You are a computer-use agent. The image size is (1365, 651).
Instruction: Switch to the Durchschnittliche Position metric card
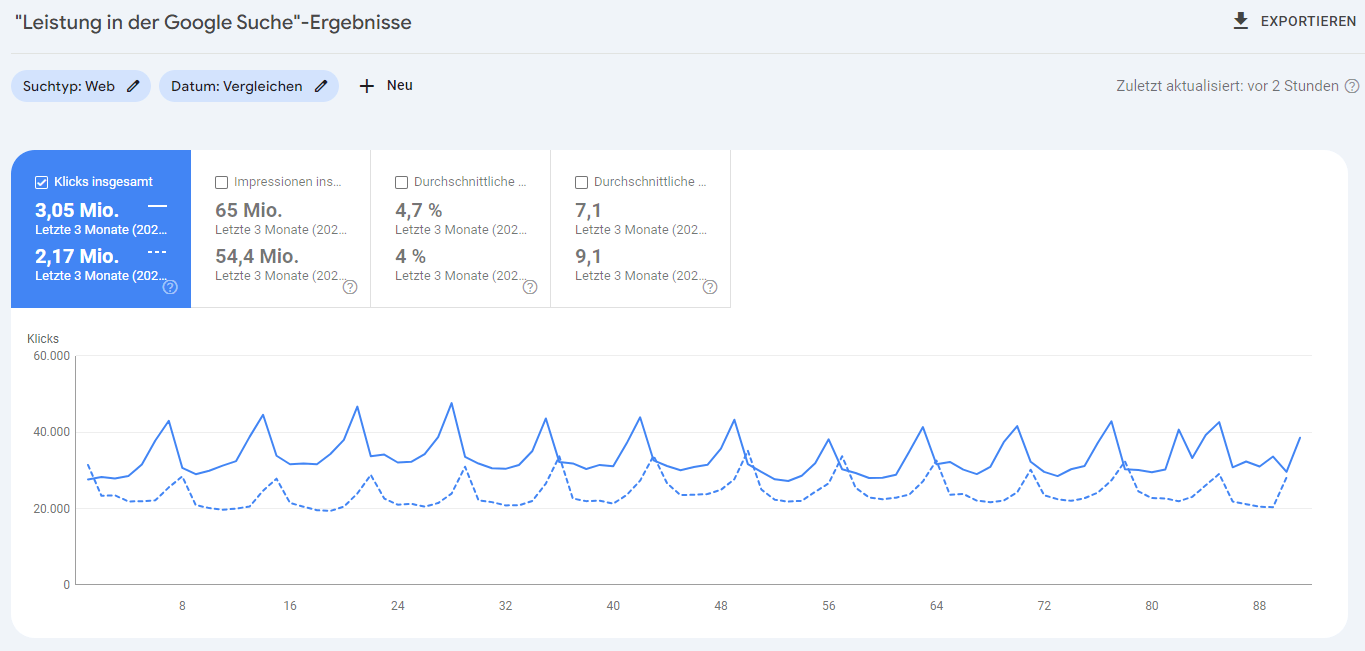(640, 230)
